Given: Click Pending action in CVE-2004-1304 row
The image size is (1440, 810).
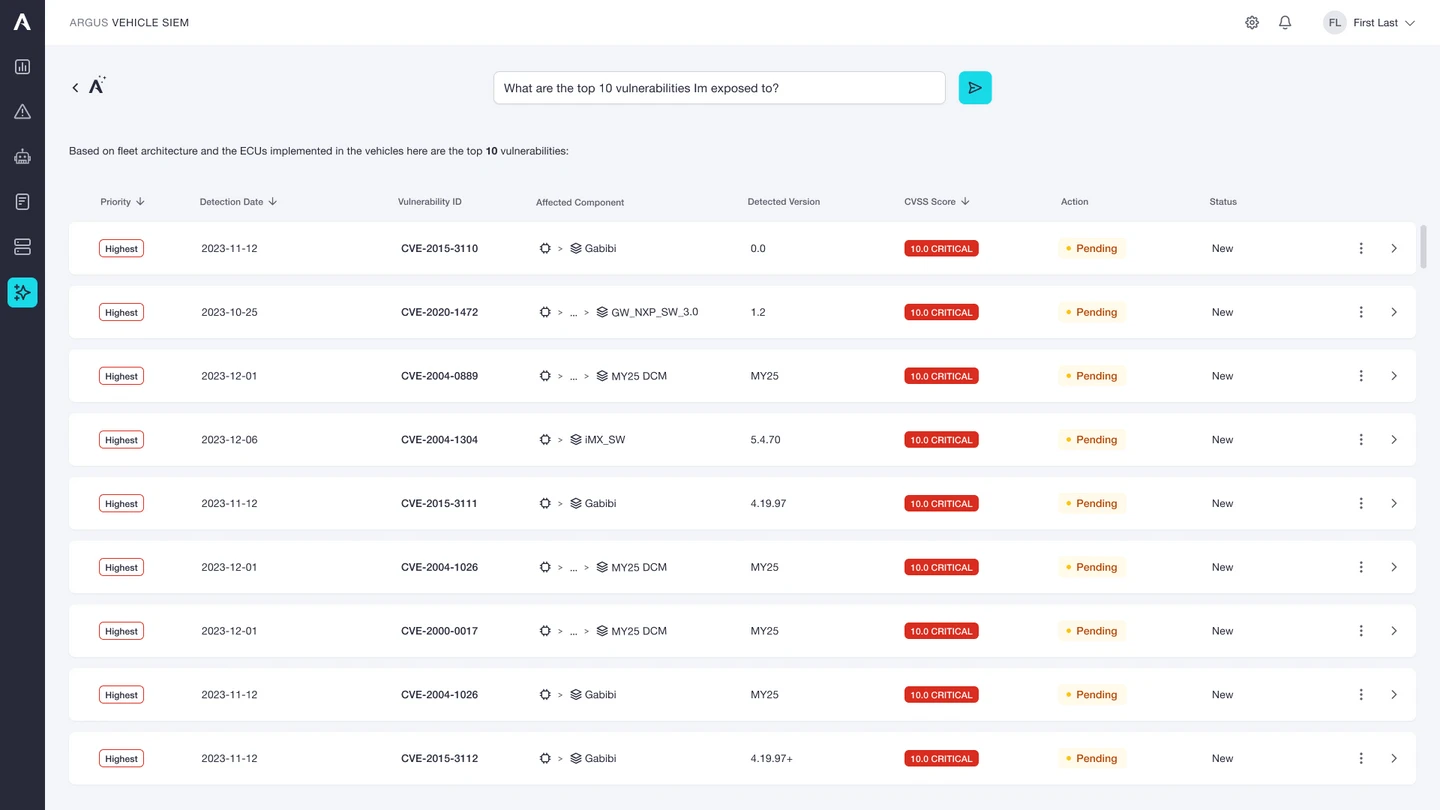Looking at the screenshot, I should click(x=1092, y=440).
